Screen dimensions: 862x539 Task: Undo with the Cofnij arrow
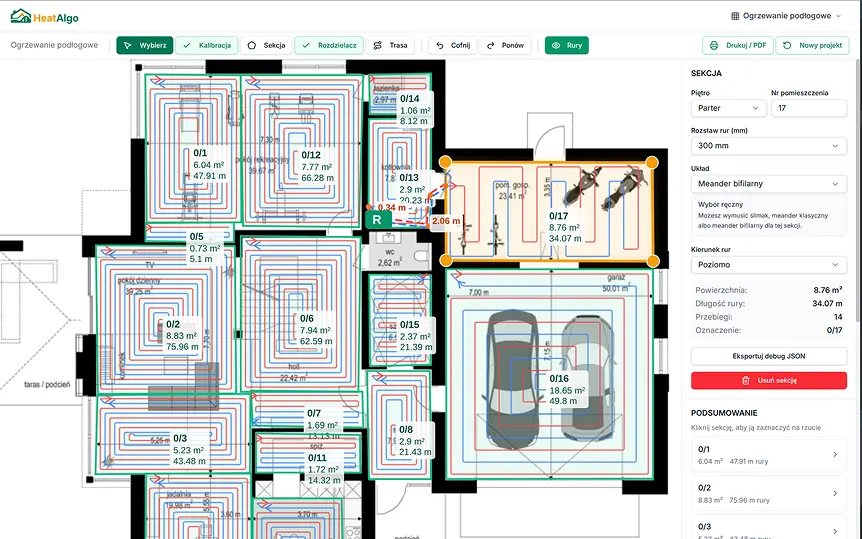point(452,45)
